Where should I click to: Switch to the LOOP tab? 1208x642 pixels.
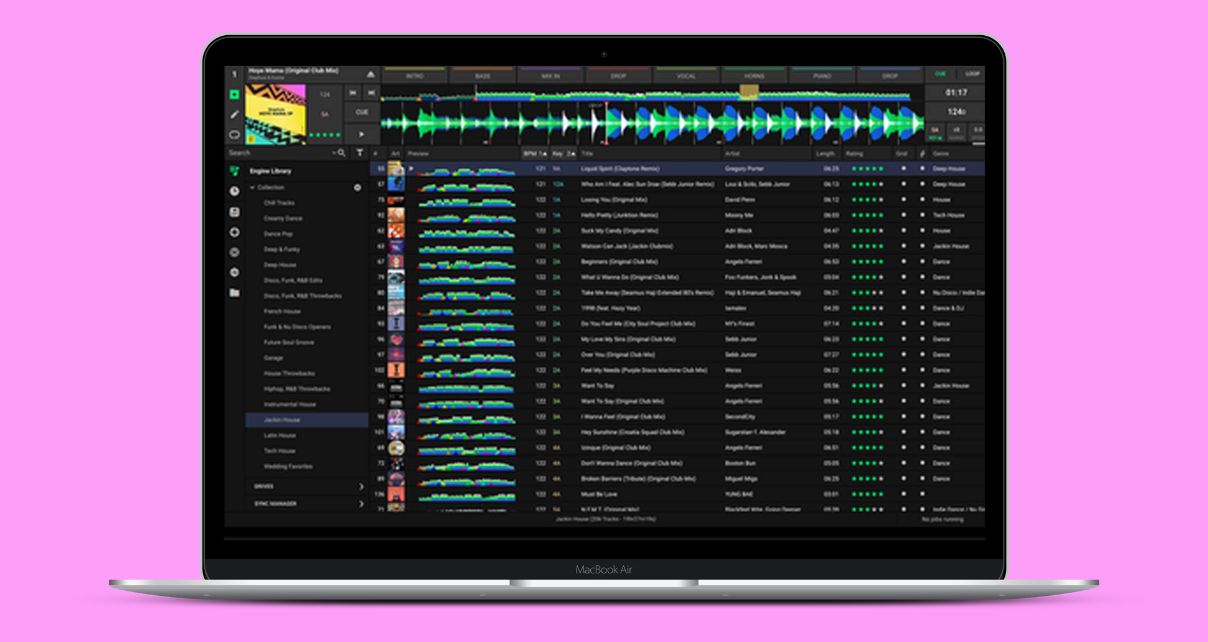(x=975, y=73)
